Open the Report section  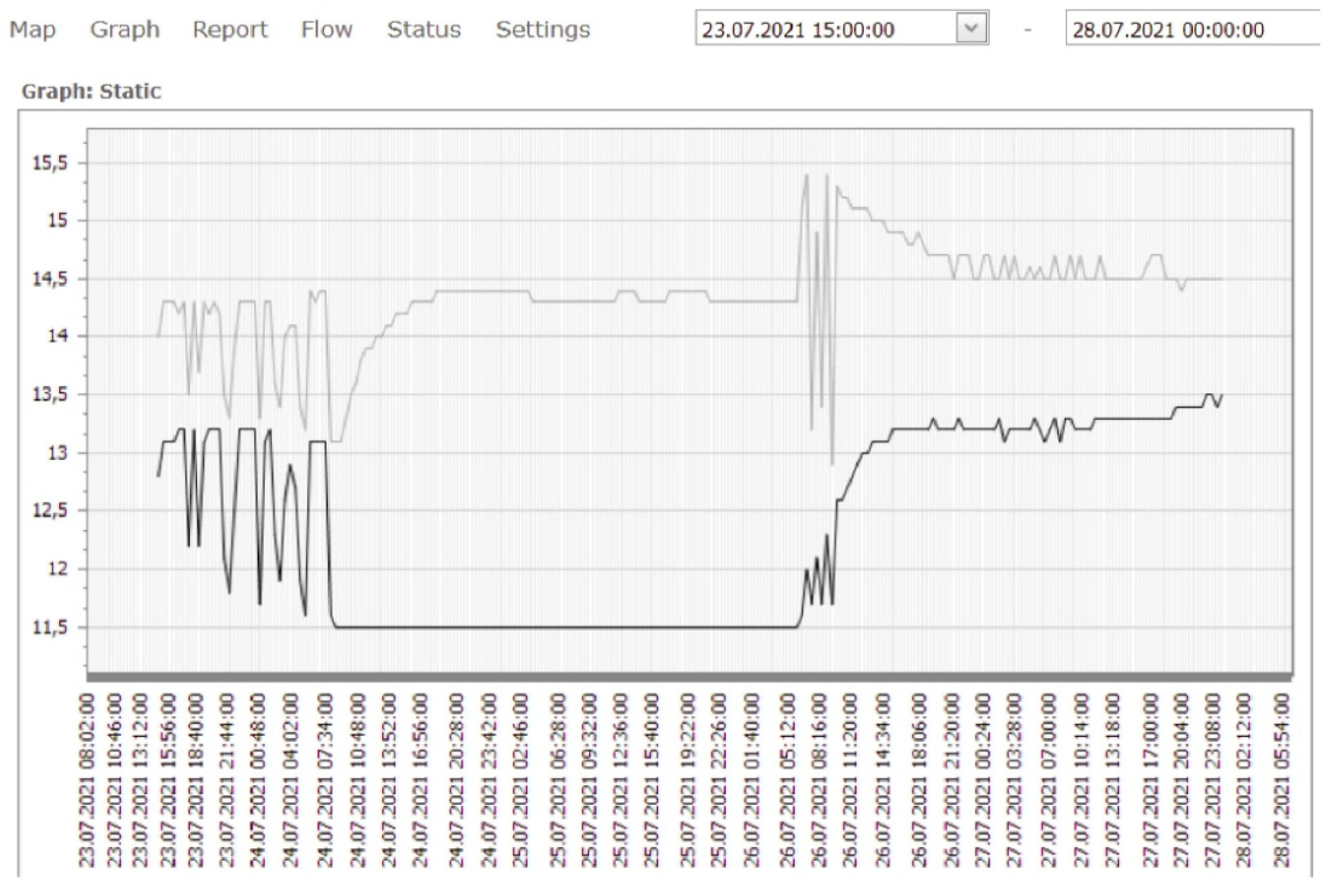(x=230, y=29)
